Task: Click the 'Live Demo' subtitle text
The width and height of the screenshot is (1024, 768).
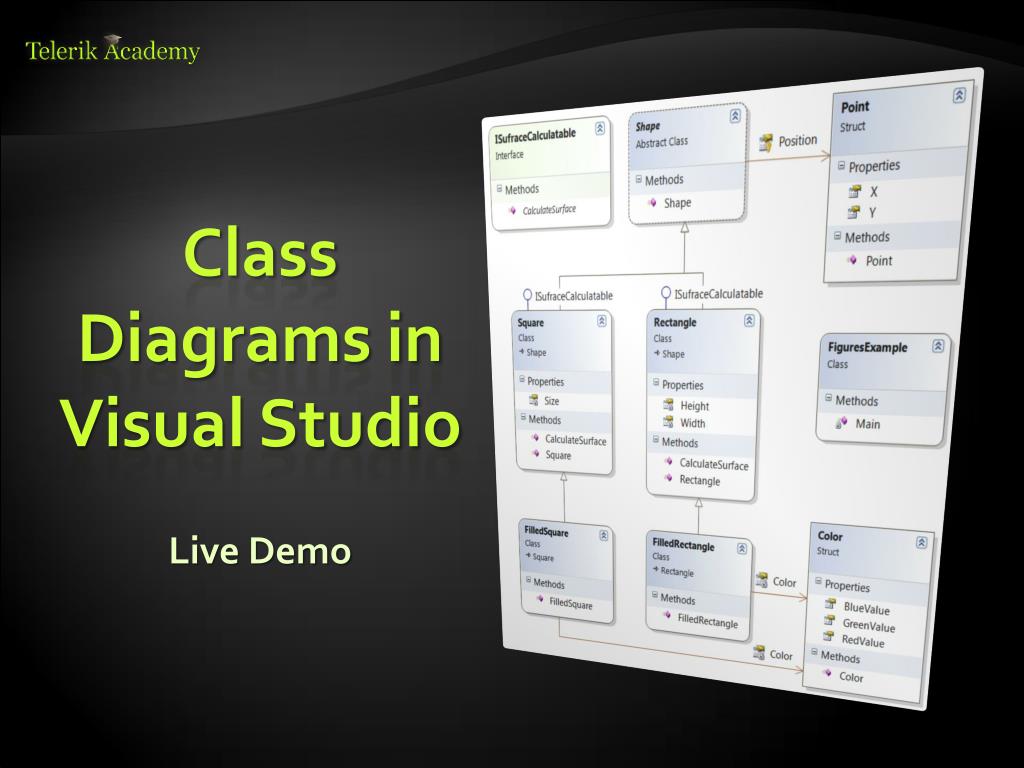Action: 260,551
